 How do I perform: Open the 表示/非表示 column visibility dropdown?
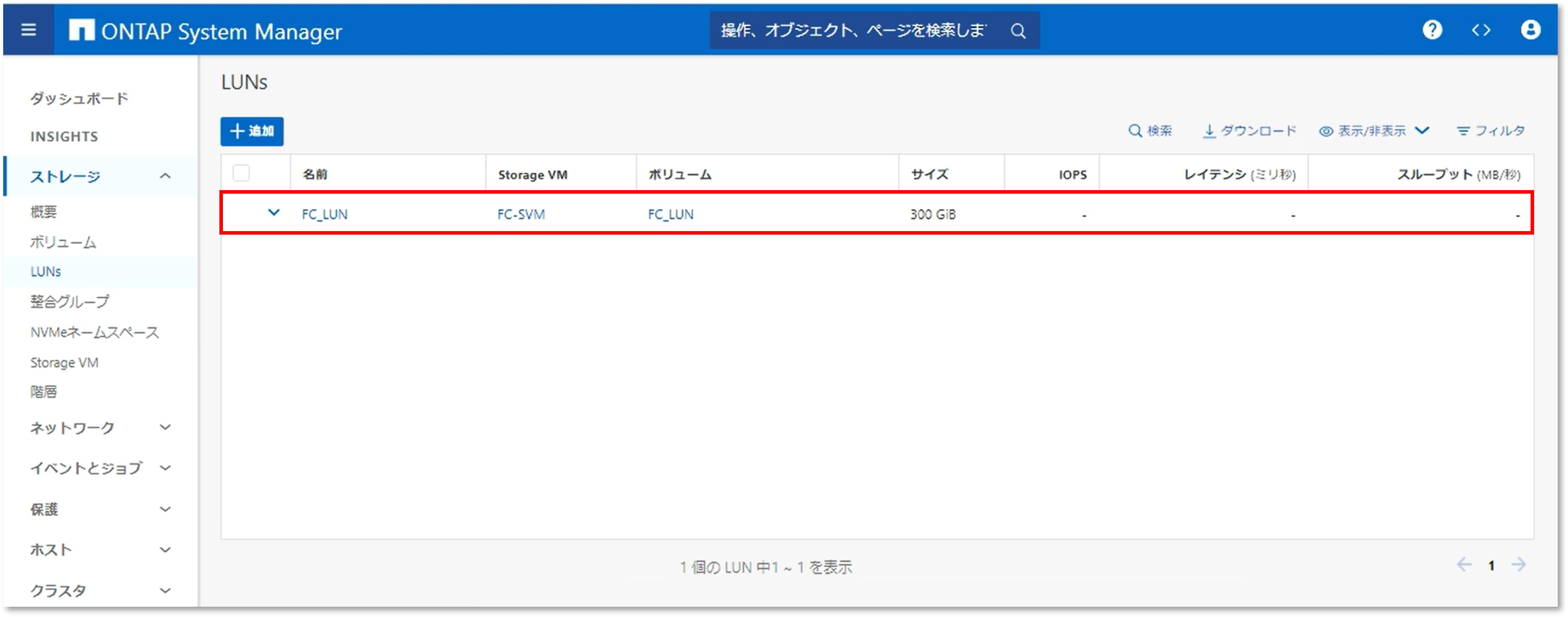click(1373, 131)
